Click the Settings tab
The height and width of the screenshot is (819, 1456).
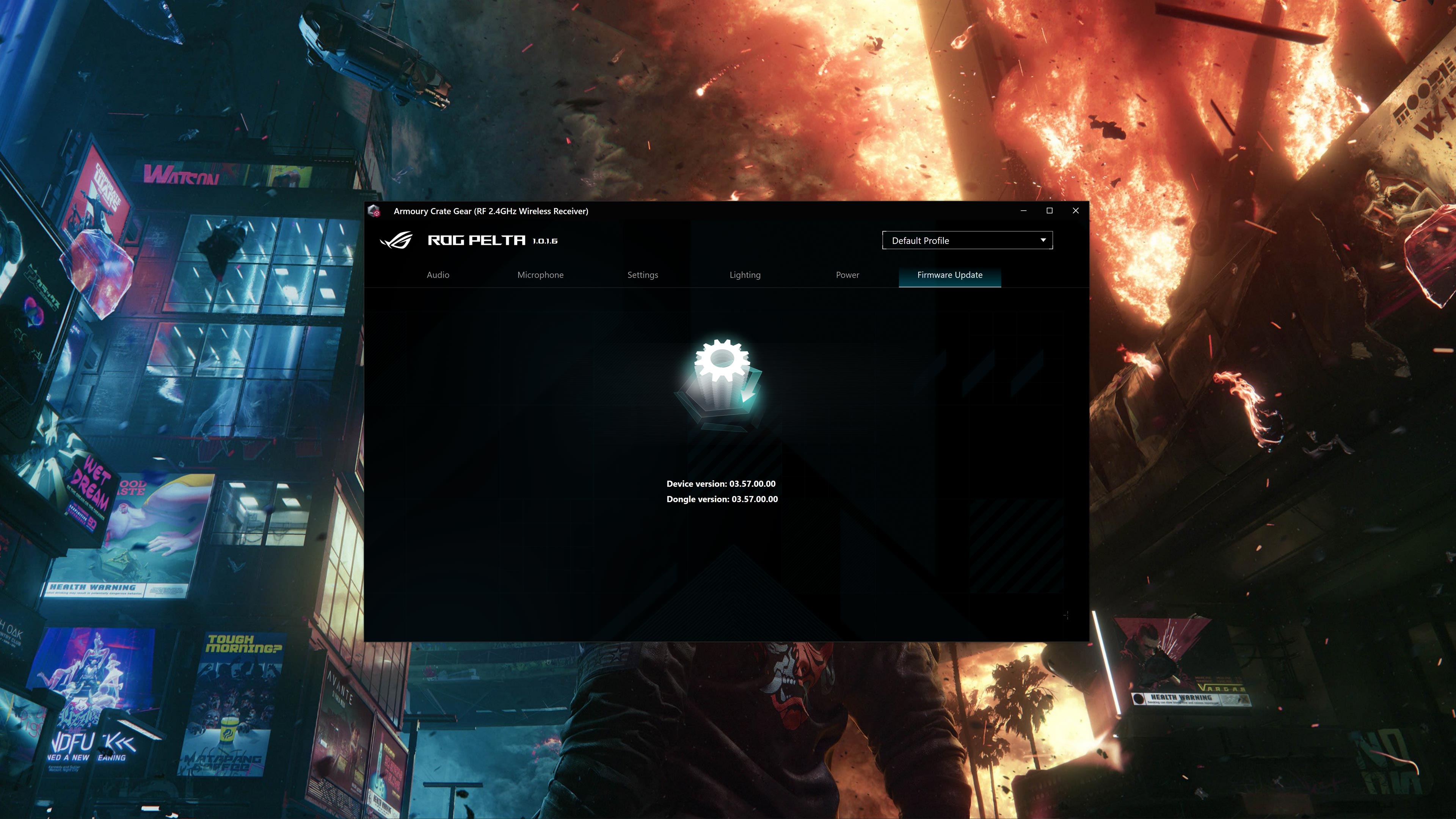pos(642,275)
